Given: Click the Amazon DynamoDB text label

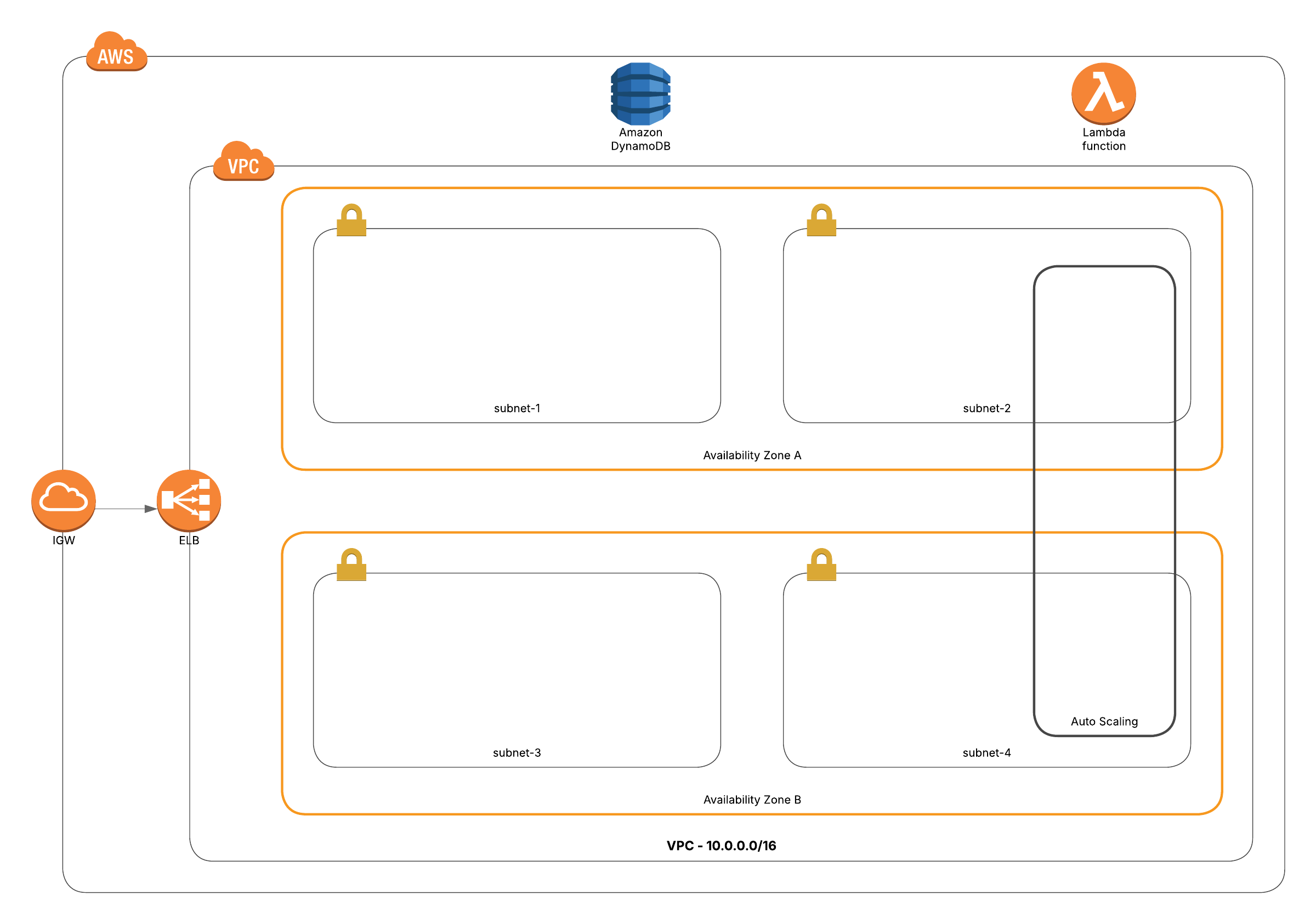Looking at the screenshot, I should (640, 139).
